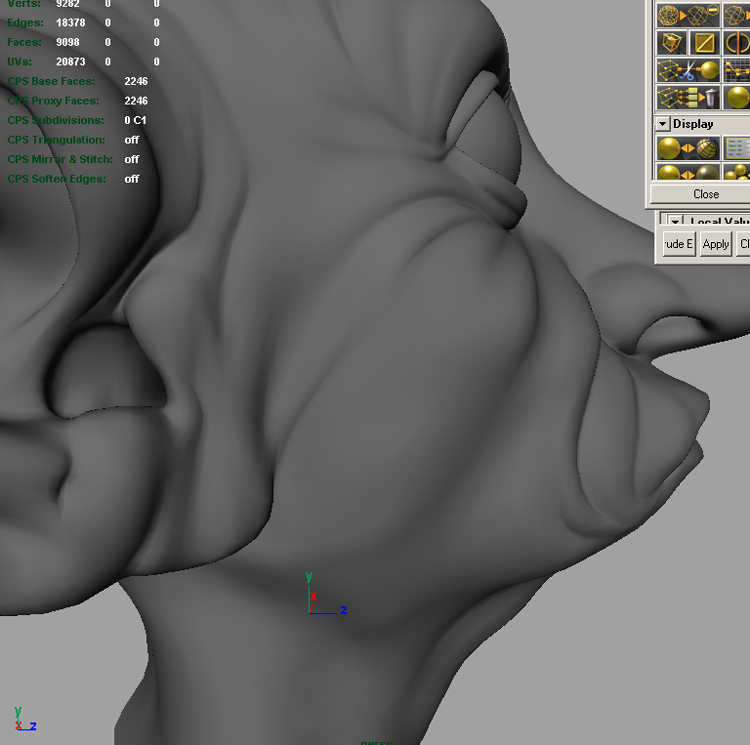Open the Local Values dropdown arrow
Screen dimensions: 750x745
pyautogui.click(x=676, y=222)
